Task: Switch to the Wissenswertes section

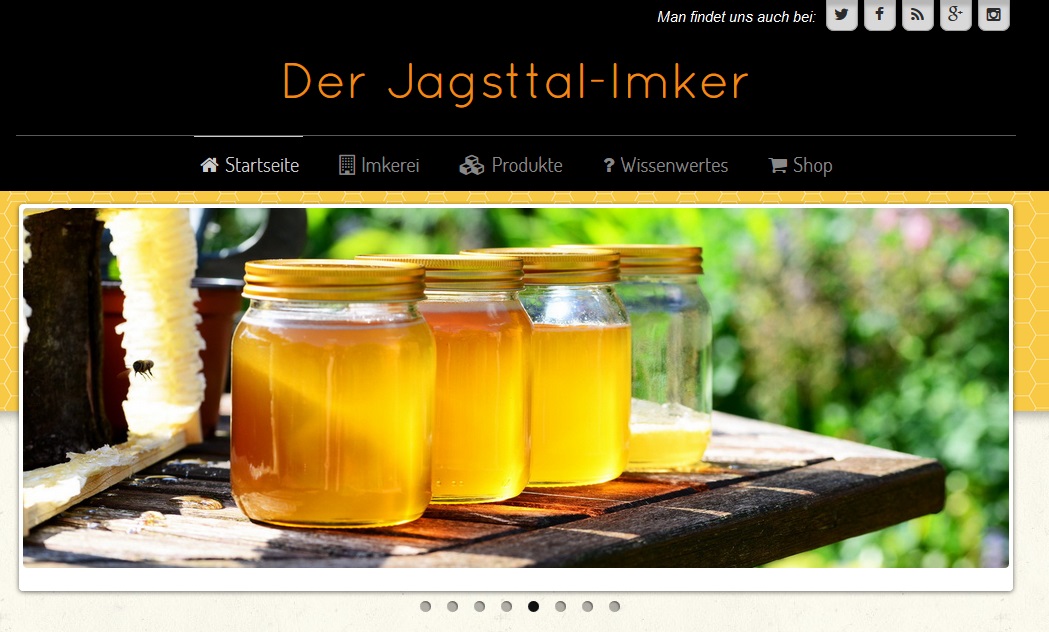Action: (x=676, y=165)
